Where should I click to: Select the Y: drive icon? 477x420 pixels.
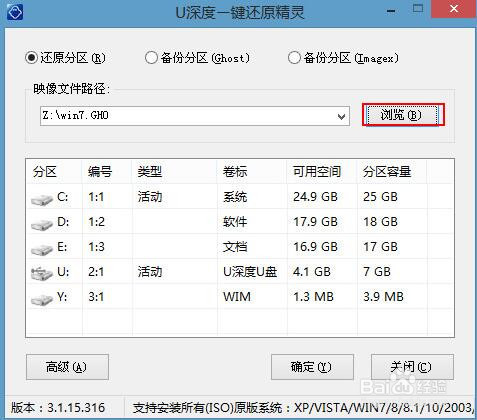[x=42, y=299]
